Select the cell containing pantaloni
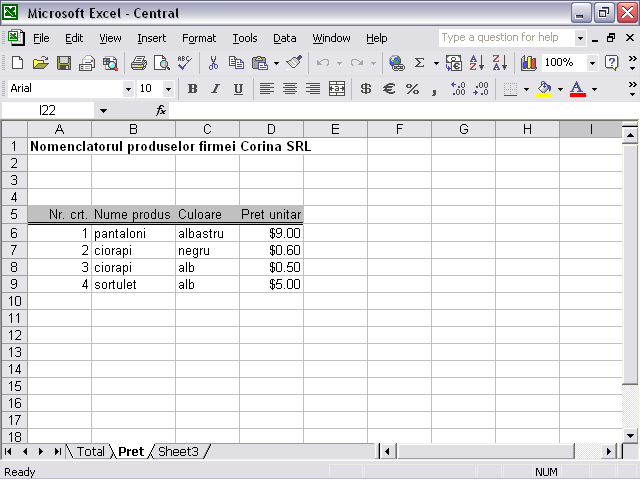This screenshot has height=480, width=640. coord(133,233)
